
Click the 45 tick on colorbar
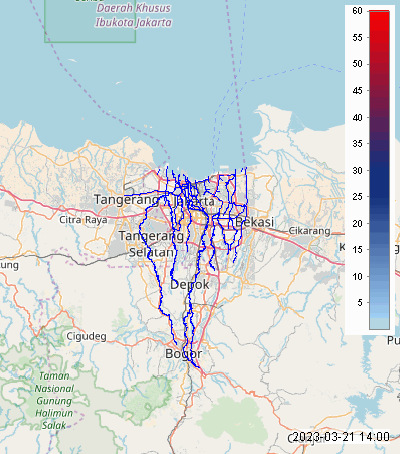[357, 91]
